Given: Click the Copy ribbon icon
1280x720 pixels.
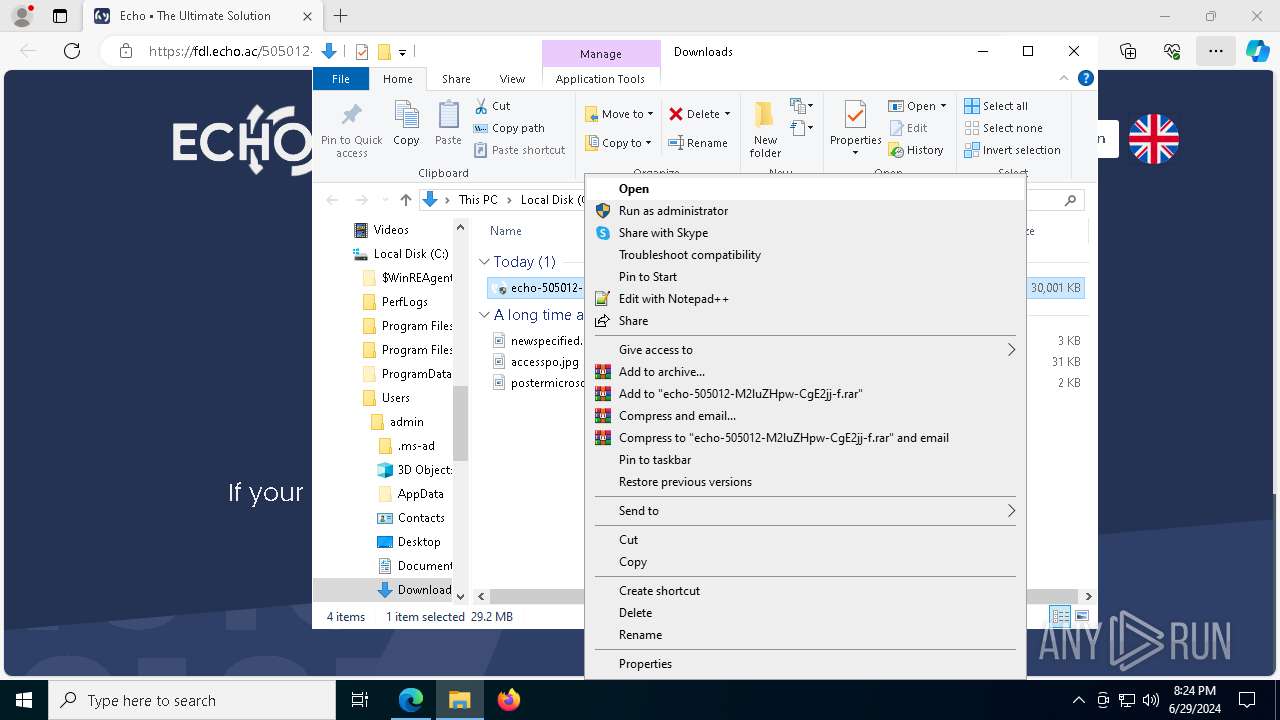Looking at the screenshot, I should click(406, 125).
